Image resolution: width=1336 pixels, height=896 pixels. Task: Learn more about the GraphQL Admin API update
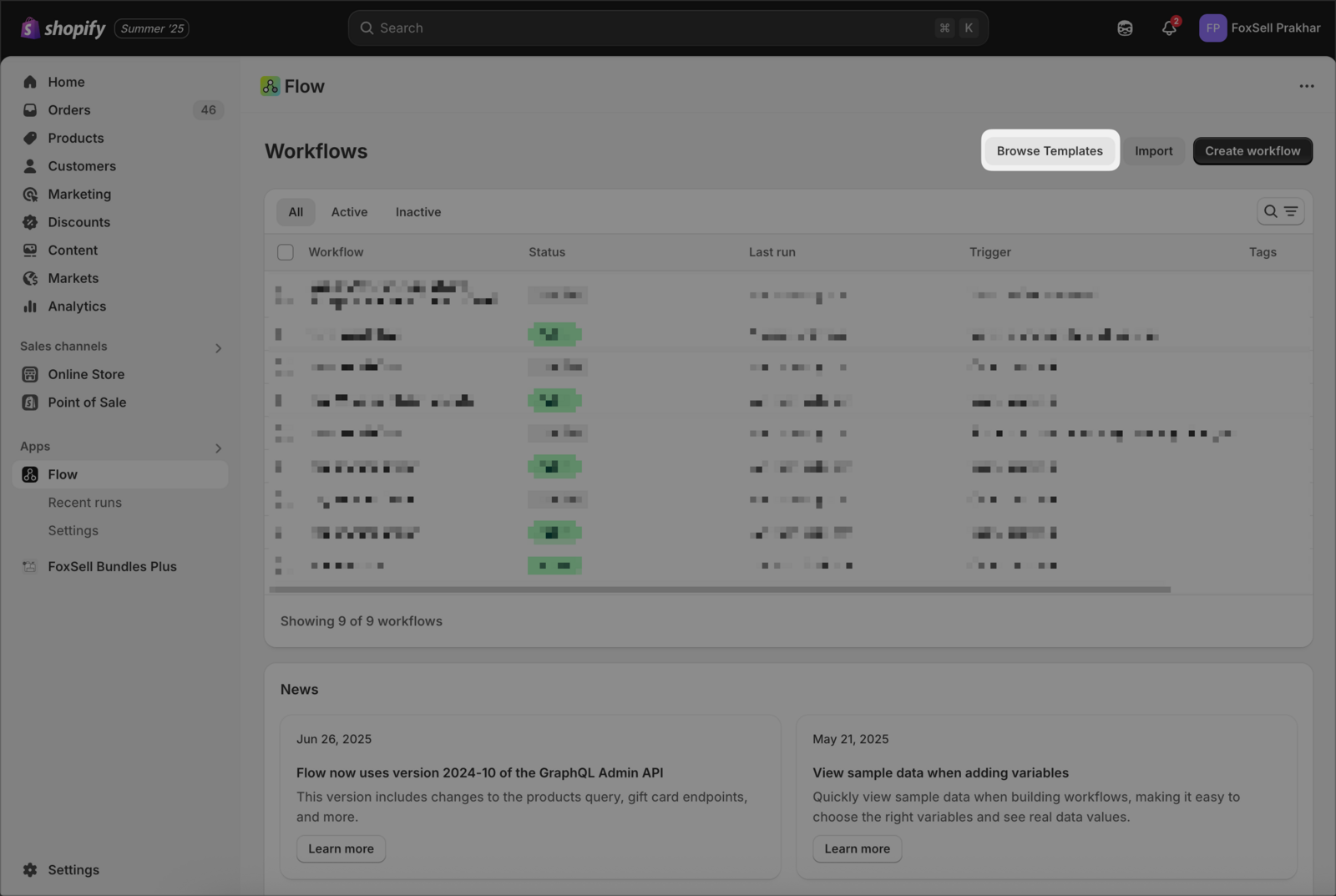(x=340, y=848)
